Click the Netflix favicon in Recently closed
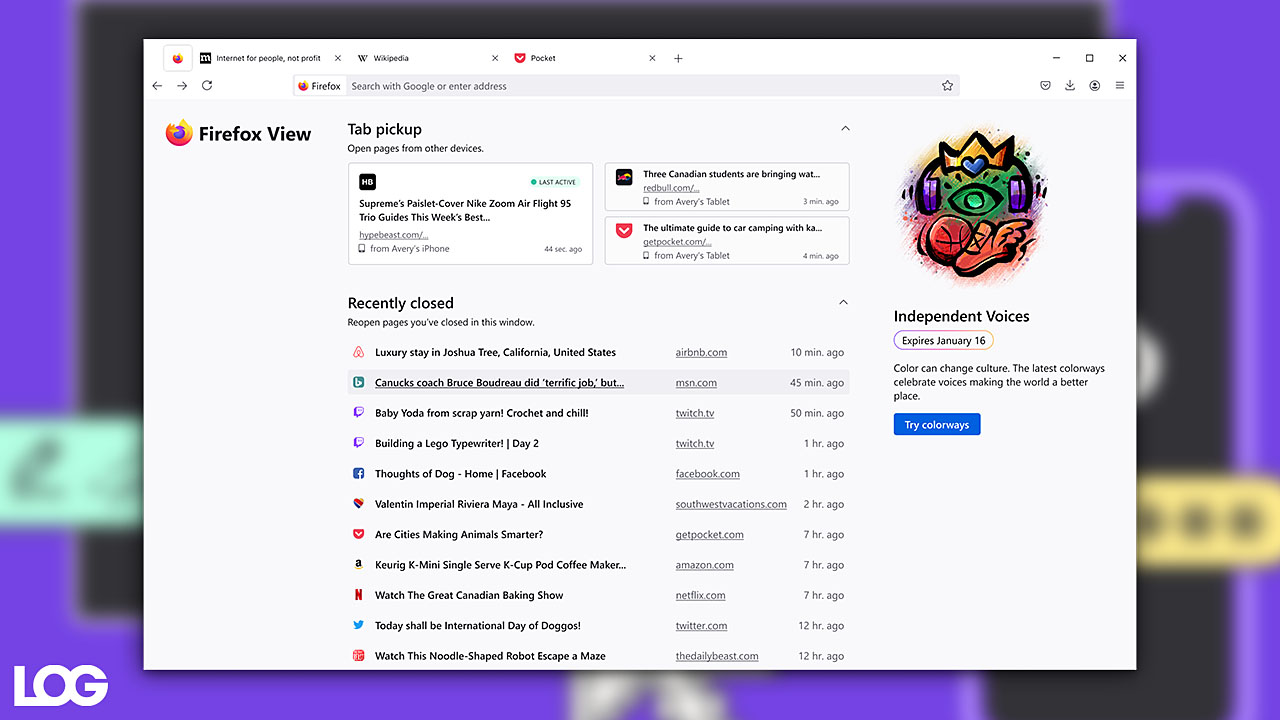1280x720 pixels. tap(358, 595)
